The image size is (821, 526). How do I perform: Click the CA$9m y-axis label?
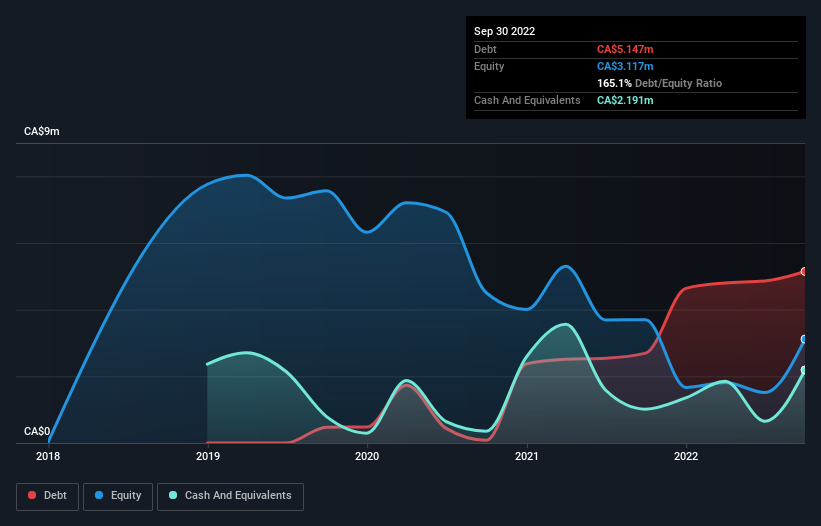[42, 131]
